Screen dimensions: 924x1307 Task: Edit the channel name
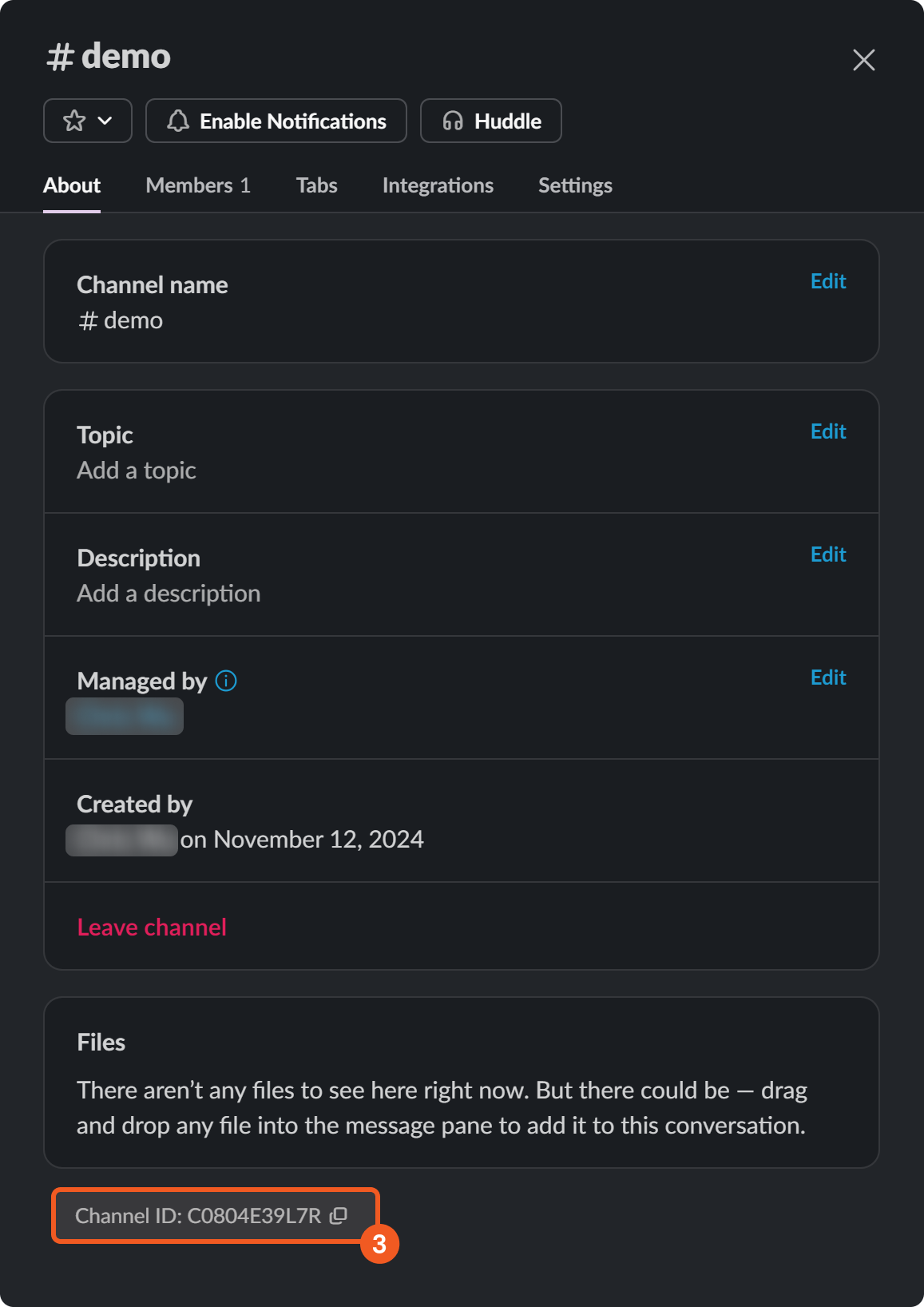pos(828,281)
